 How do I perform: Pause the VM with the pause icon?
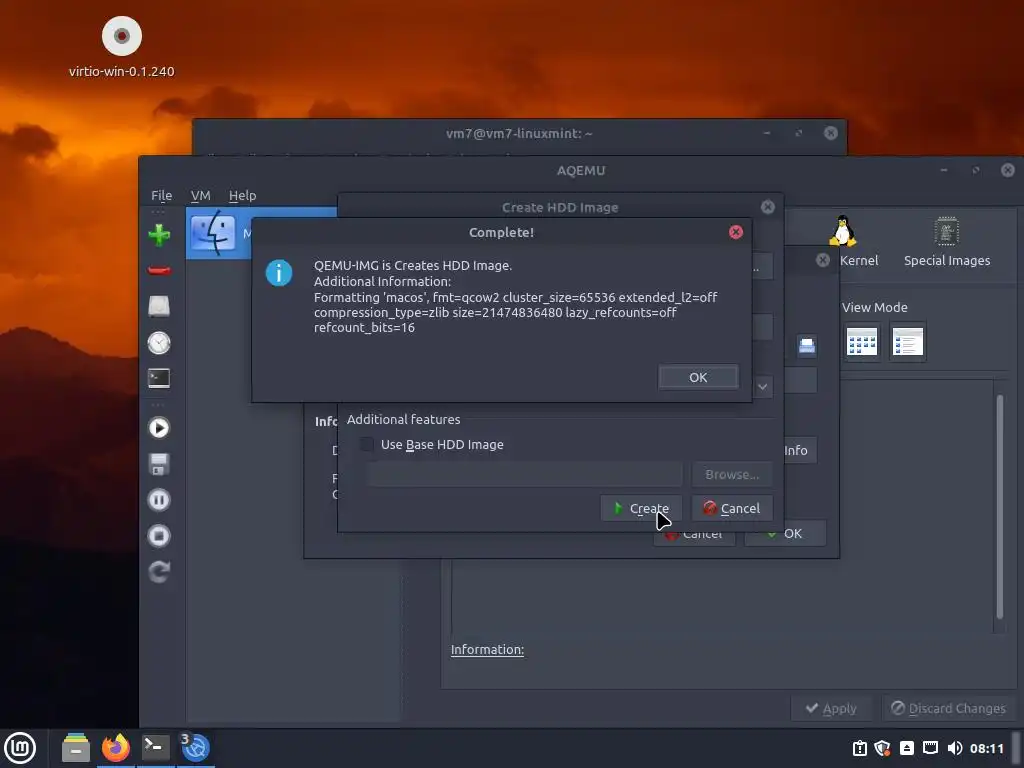(x=159, y=500)
